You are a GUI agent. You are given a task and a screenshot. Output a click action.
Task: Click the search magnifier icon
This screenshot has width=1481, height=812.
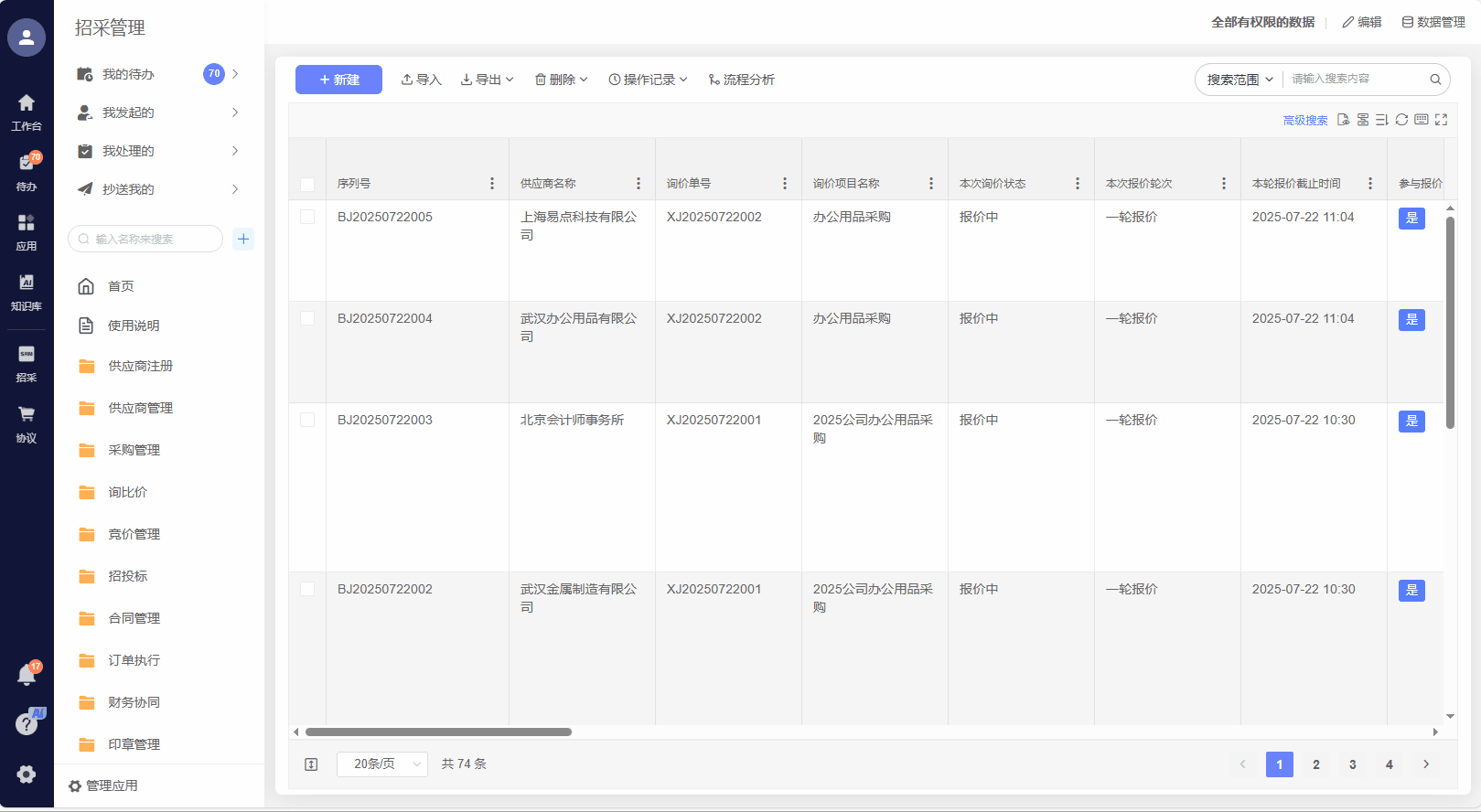(x=1435, y=80)
